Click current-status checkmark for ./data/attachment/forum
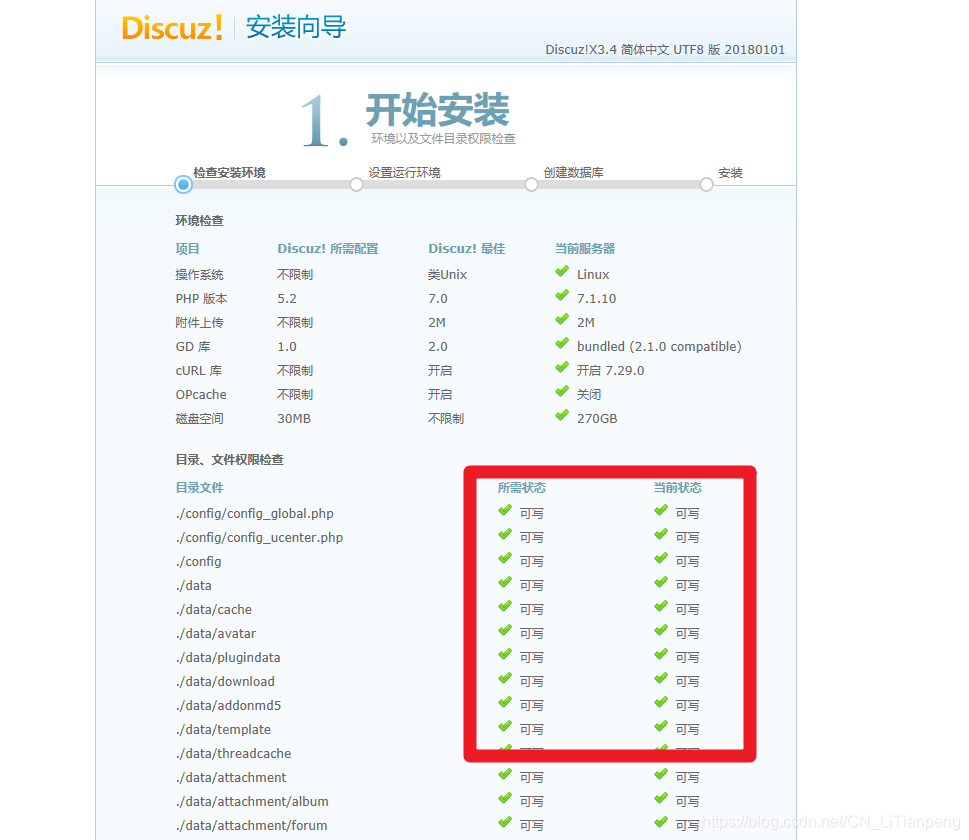This screenshot has width=969, height=840. [661, 823]
